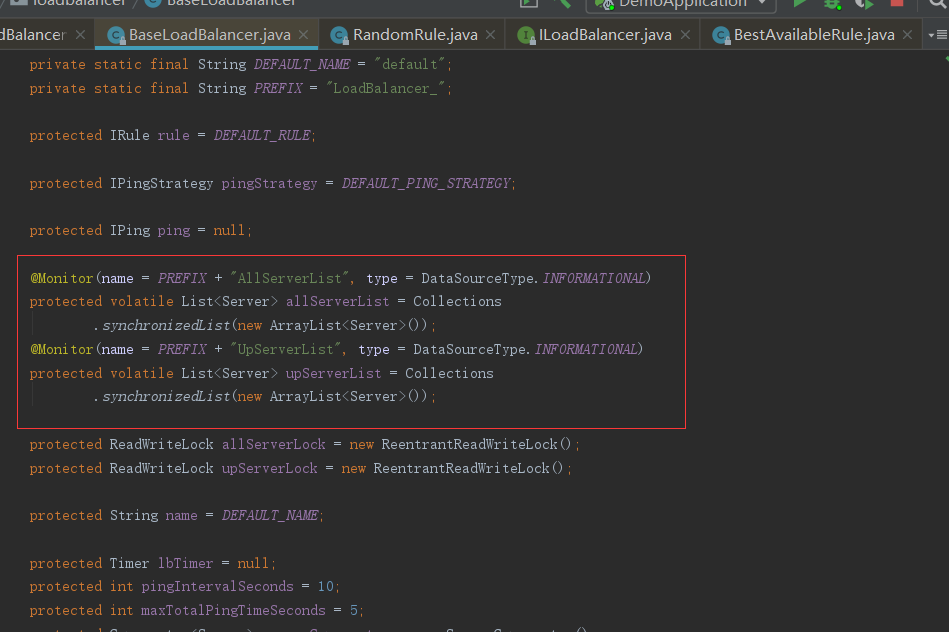Click the first @Monitor annotation for AllServerList
949x632 pixels.
point(62,278)
